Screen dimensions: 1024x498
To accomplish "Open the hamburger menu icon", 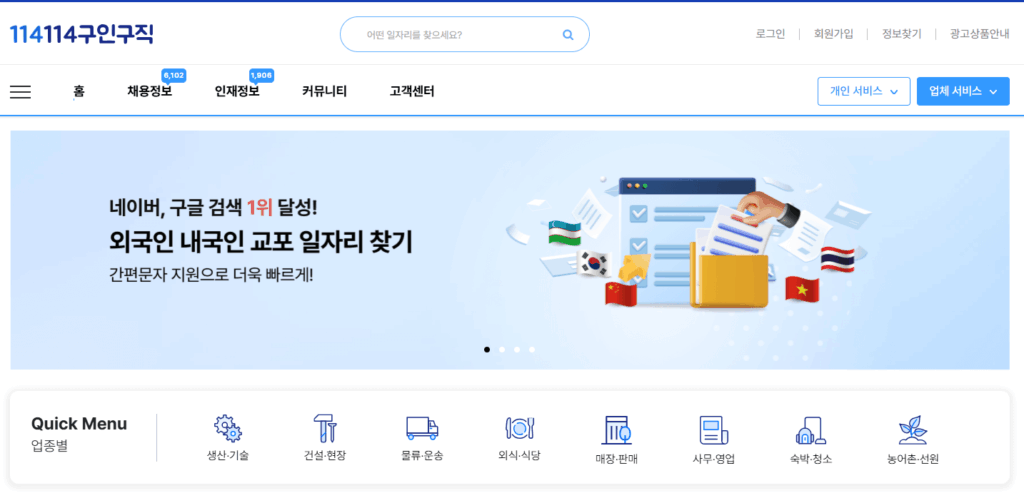I will pyautogui.click(x=20, y=91).
